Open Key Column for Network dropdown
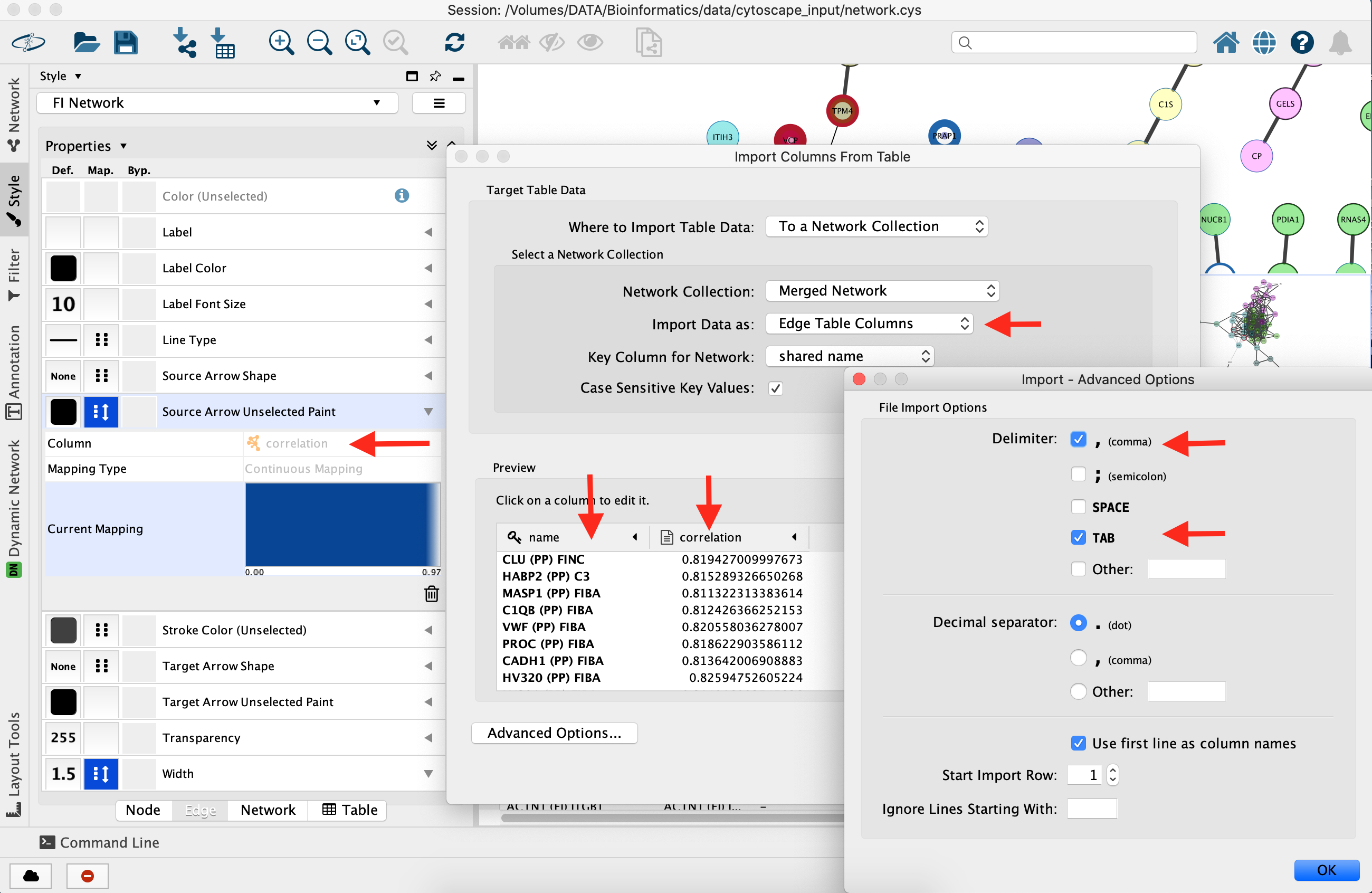This screenshot has width=1372, height=893. (850, 356)
